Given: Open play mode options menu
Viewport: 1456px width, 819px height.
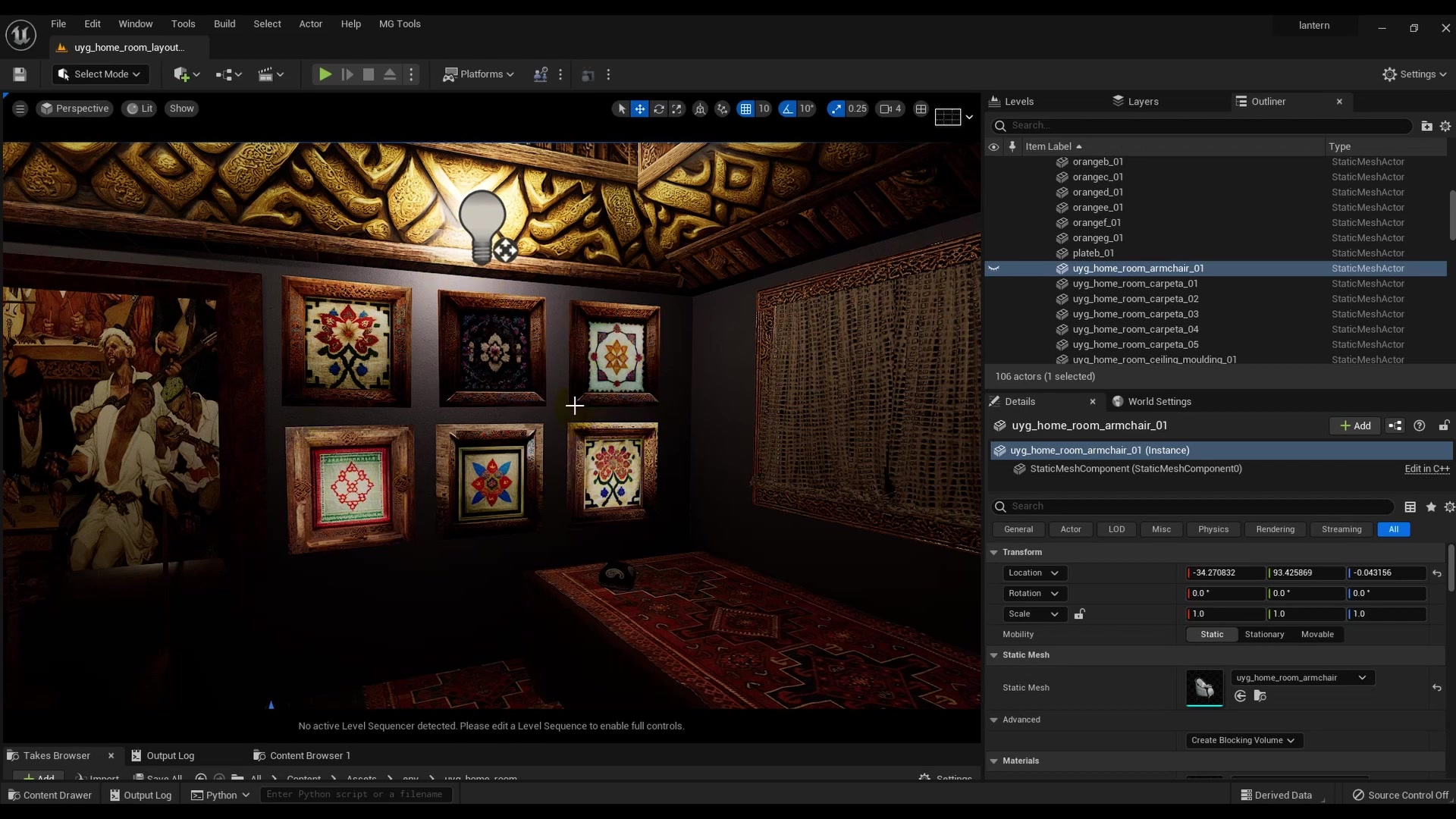Looking at the screenshot, I should pos(412,74).
